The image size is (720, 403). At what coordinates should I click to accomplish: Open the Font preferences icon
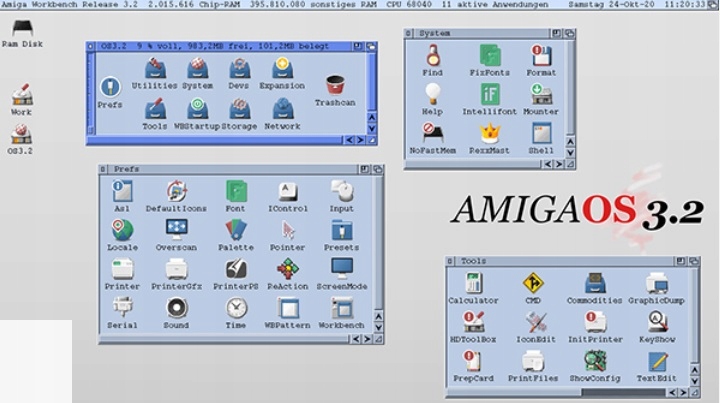click(236, 191)
